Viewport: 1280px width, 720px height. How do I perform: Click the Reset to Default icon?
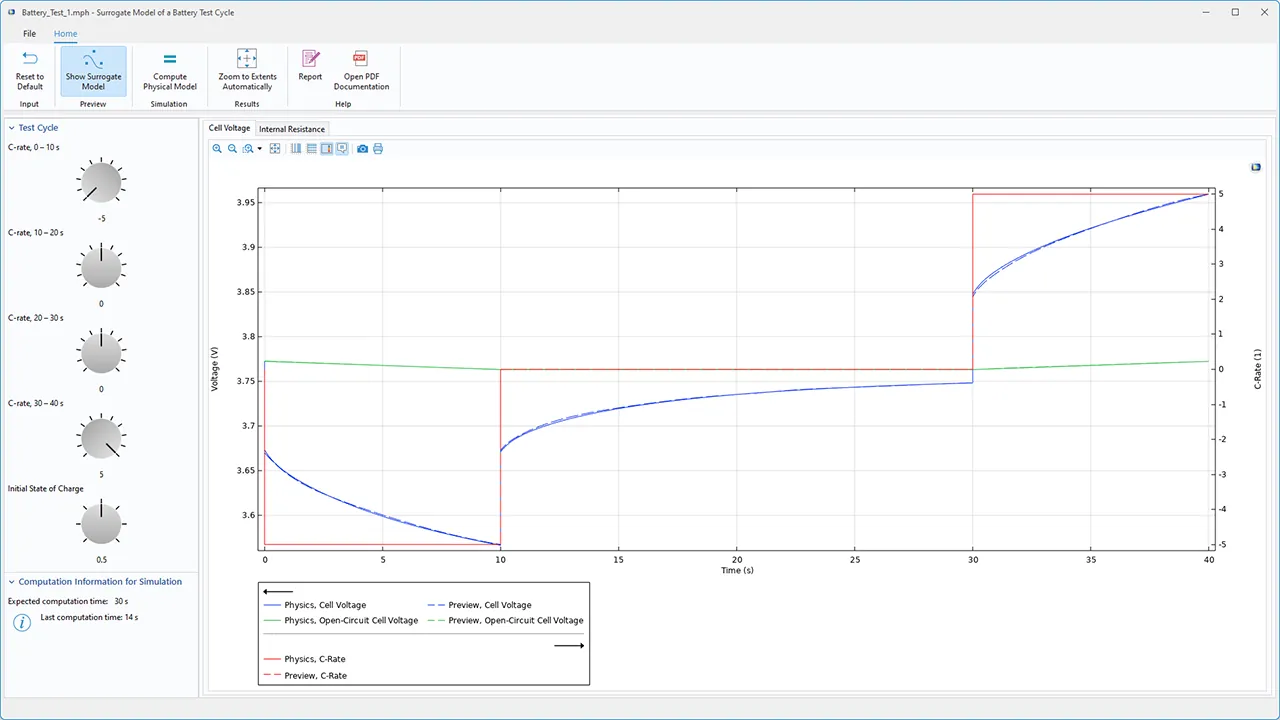pos(30,60)
